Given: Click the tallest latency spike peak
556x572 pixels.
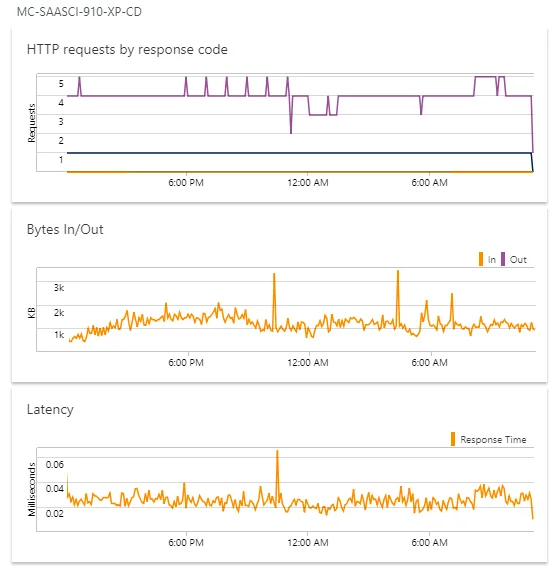Looking at the screenshot, I should pos(277,452).
